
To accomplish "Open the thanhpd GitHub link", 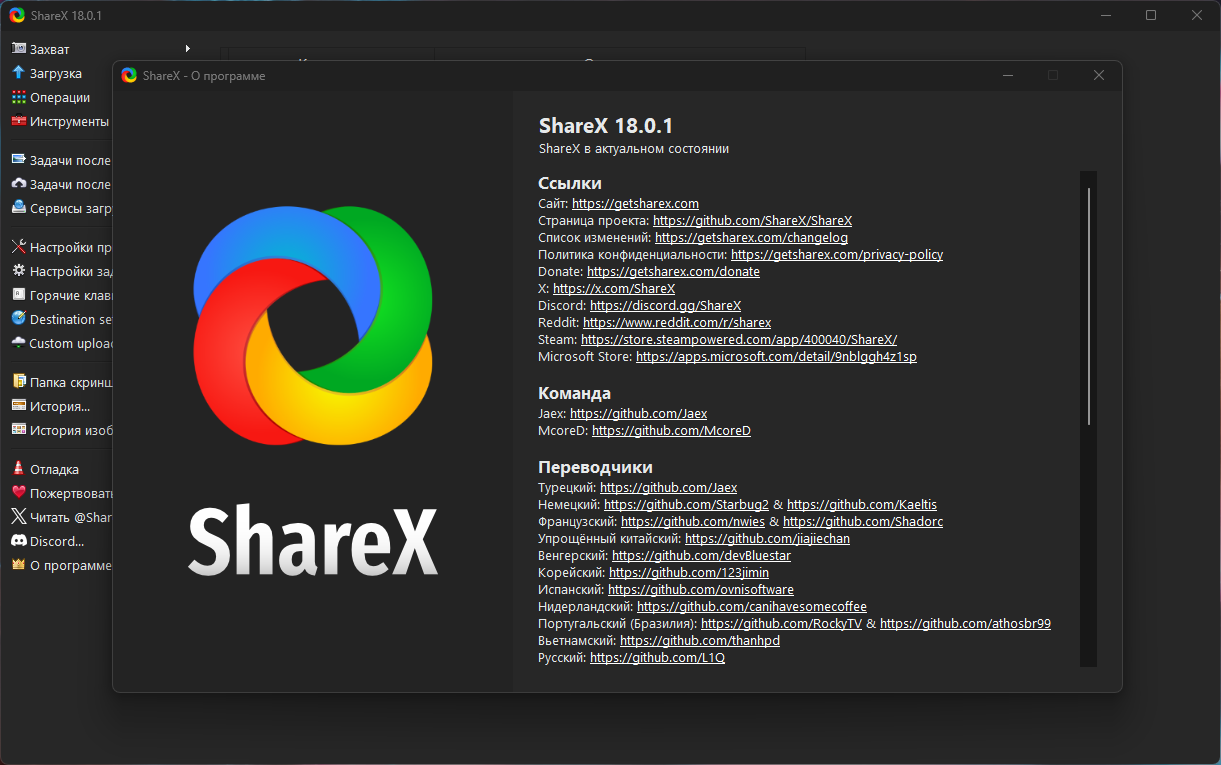I will (x=700, y=640).
